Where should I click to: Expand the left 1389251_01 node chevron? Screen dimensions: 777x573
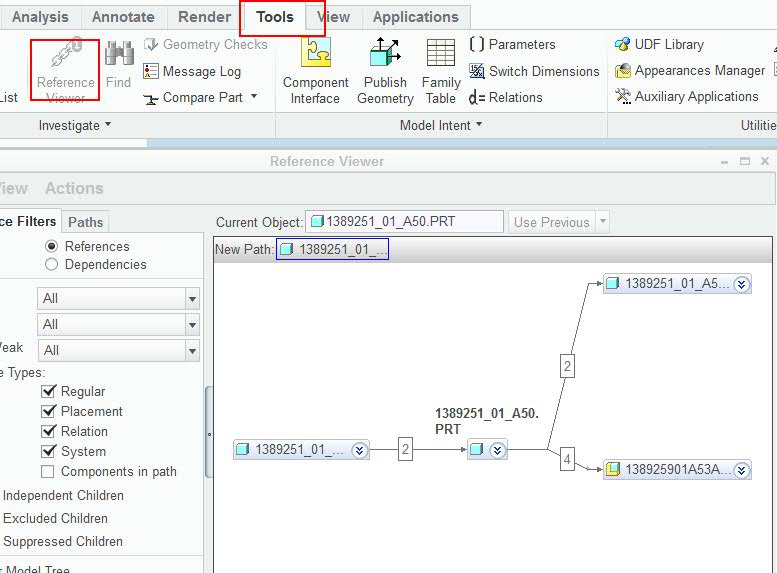tap(359, 450)
